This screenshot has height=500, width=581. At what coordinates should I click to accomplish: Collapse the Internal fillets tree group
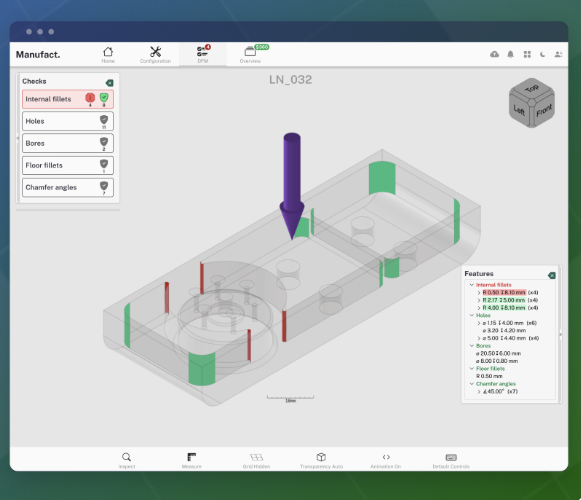point(472,285)
